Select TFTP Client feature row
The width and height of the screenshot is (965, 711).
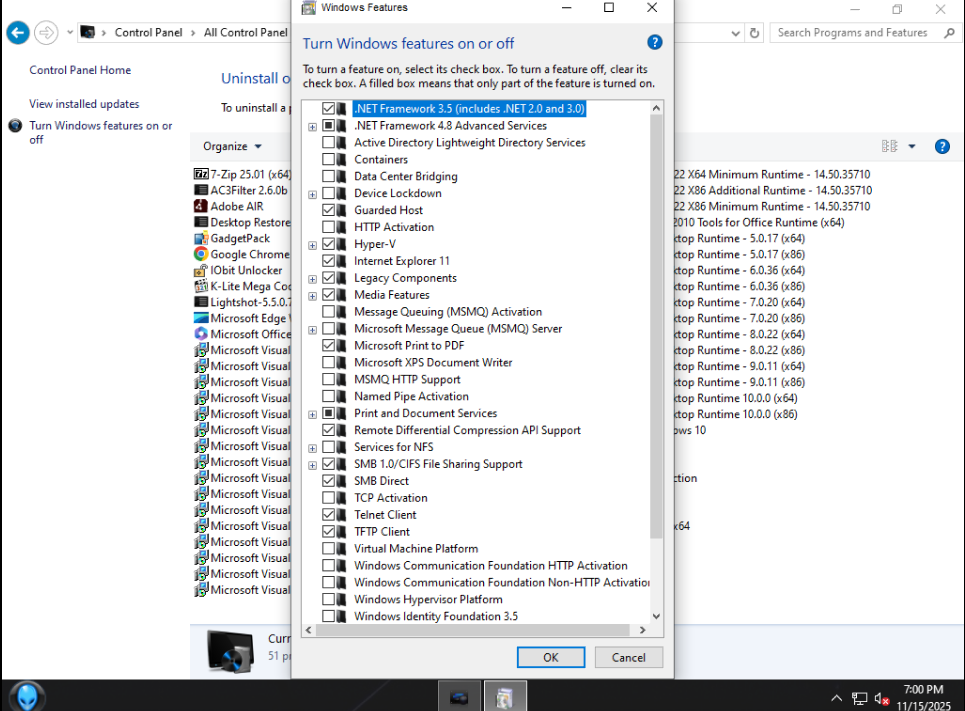click(x=382, y=532)
